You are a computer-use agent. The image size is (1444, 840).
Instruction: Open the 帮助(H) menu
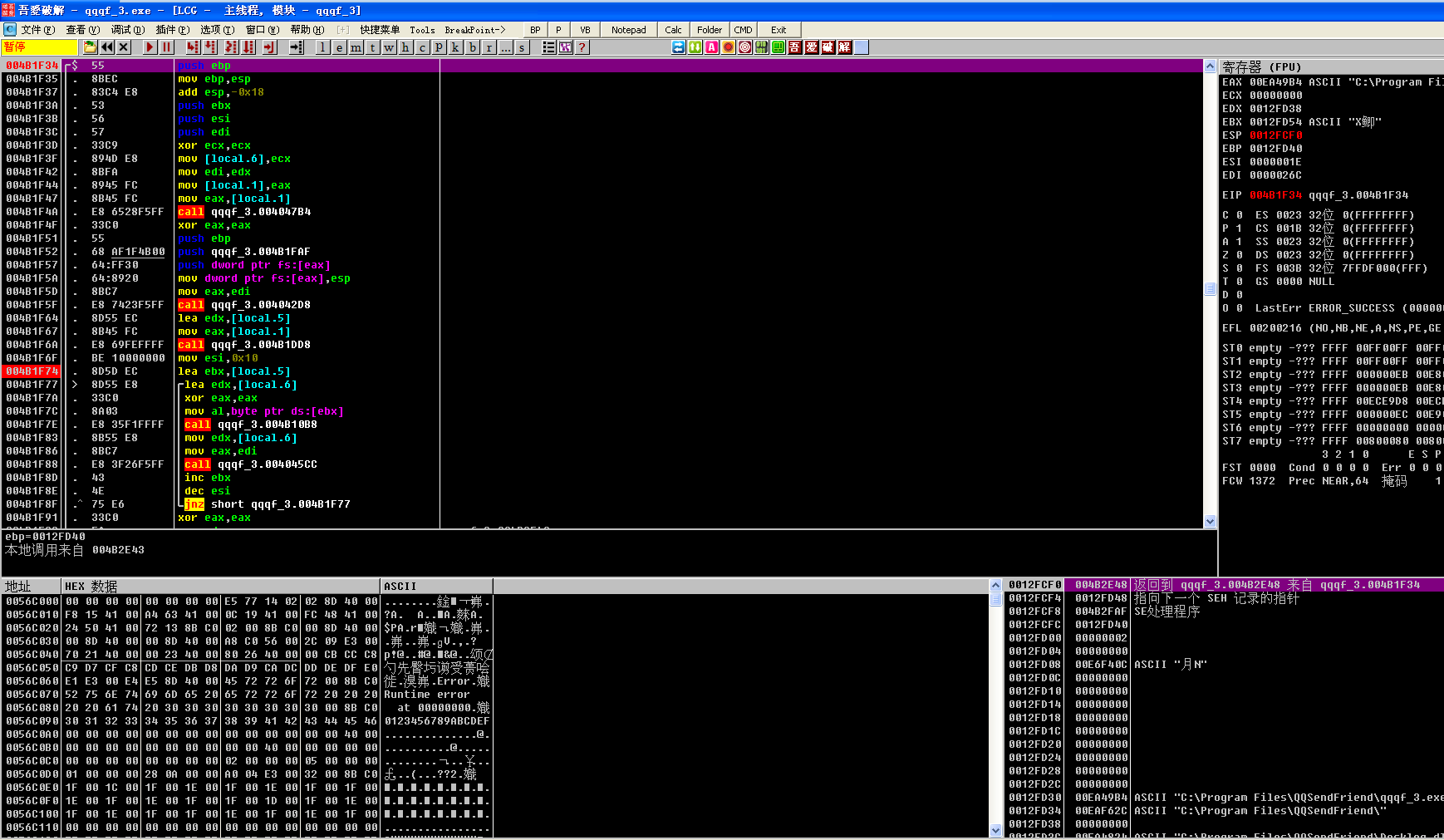[307, 30]
